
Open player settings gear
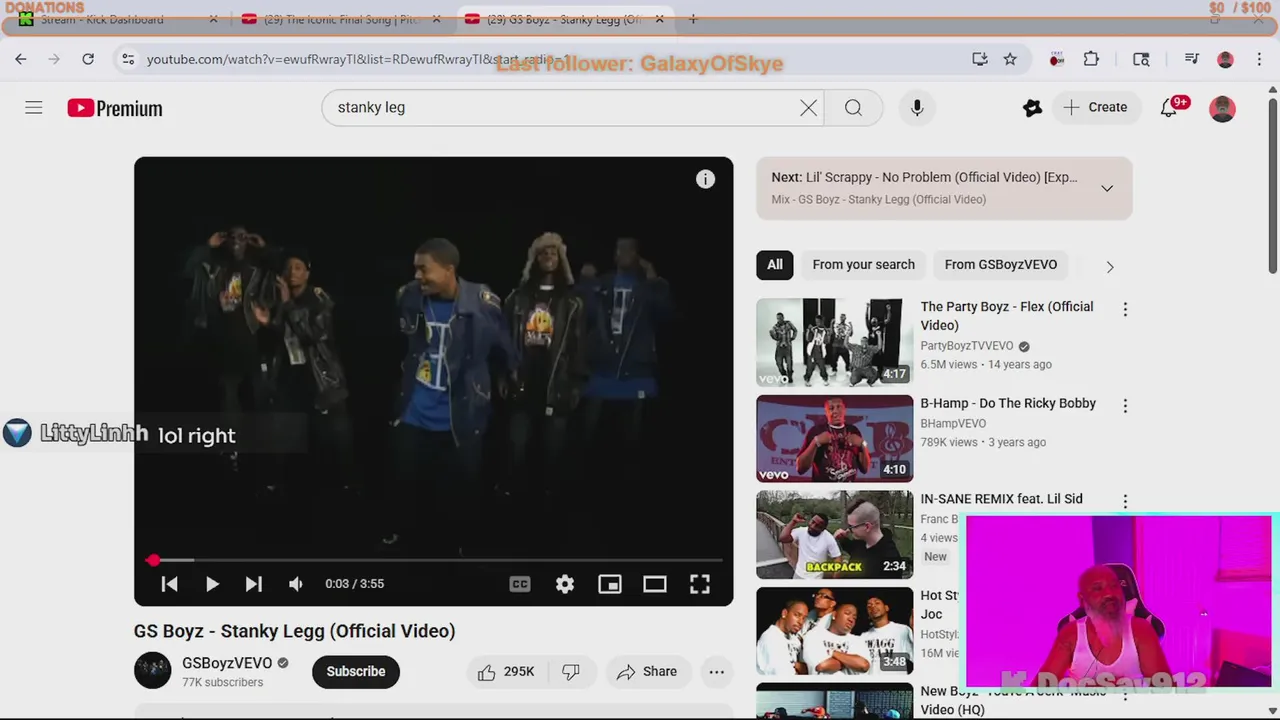tap(565, 584)
